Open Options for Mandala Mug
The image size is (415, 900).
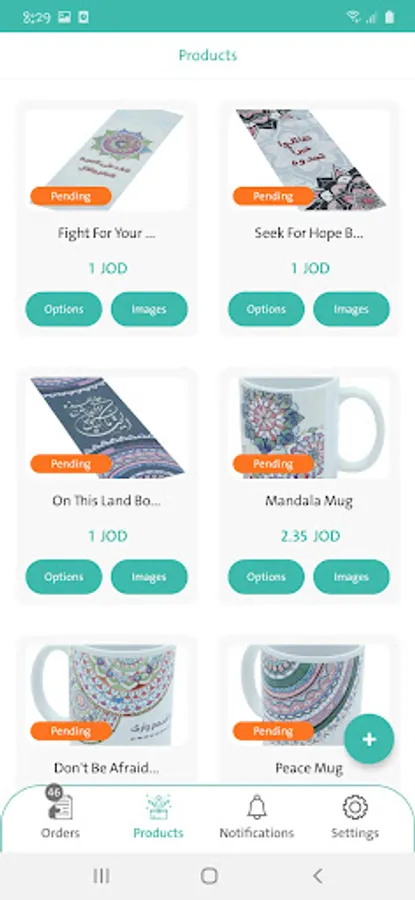point(266,577)
